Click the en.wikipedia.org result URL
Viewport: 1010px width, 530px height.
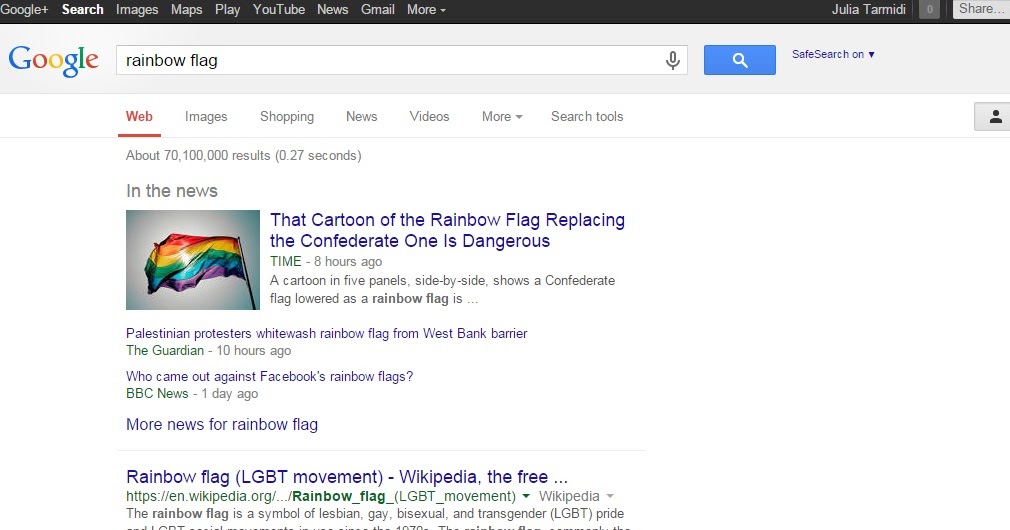[321, 496]
